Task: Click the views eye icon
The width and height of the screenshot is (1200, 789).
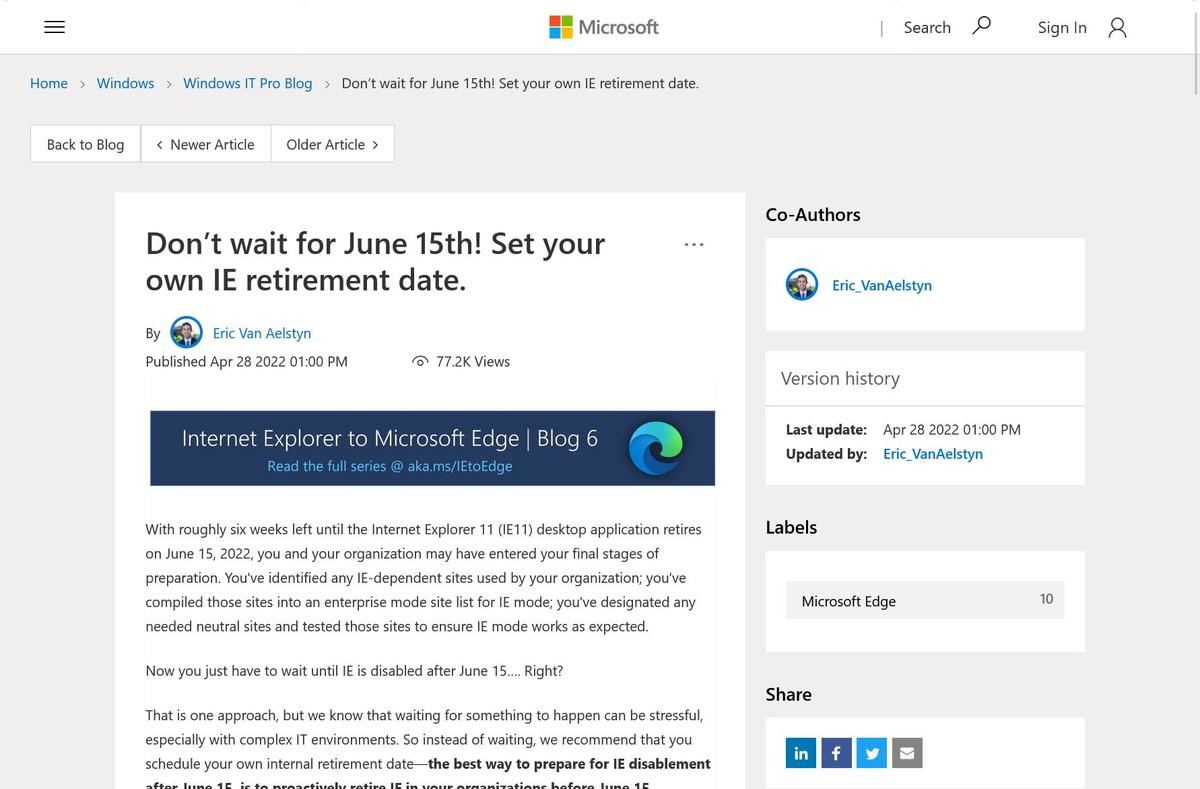Action: (420, 361)
